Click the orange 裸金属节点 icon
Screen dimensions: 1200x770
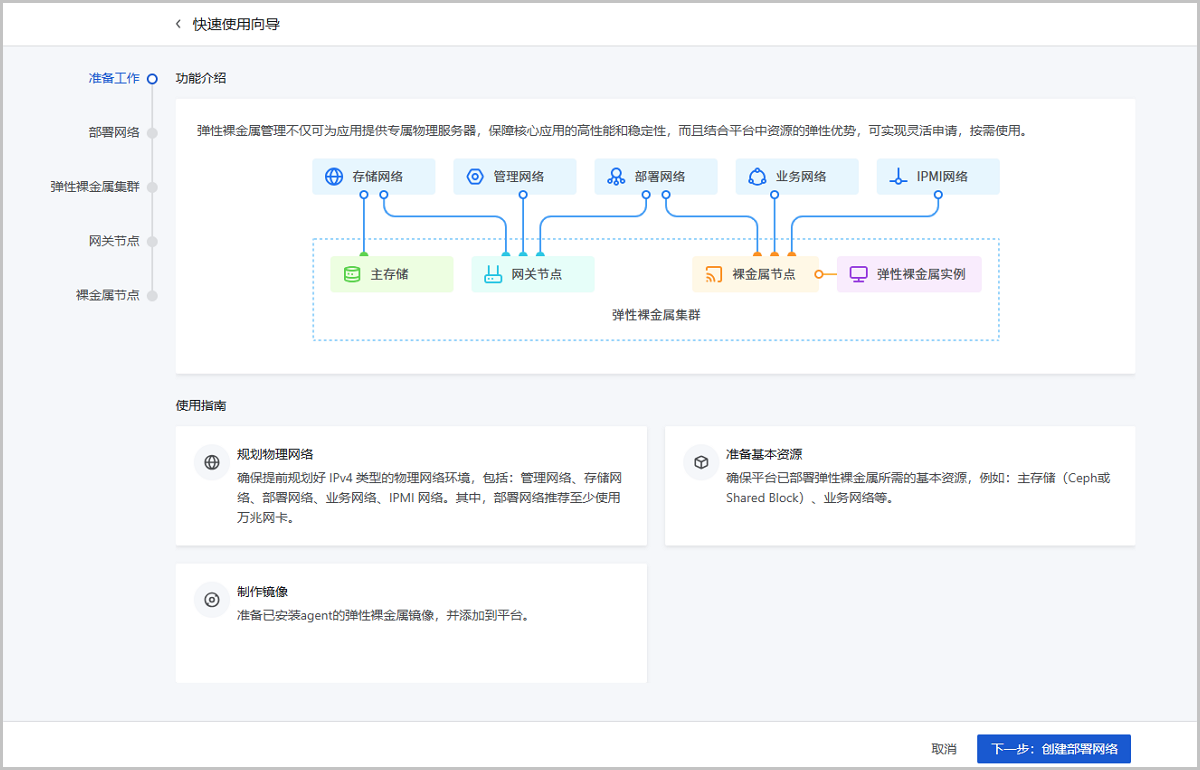(x=713, y=274)
